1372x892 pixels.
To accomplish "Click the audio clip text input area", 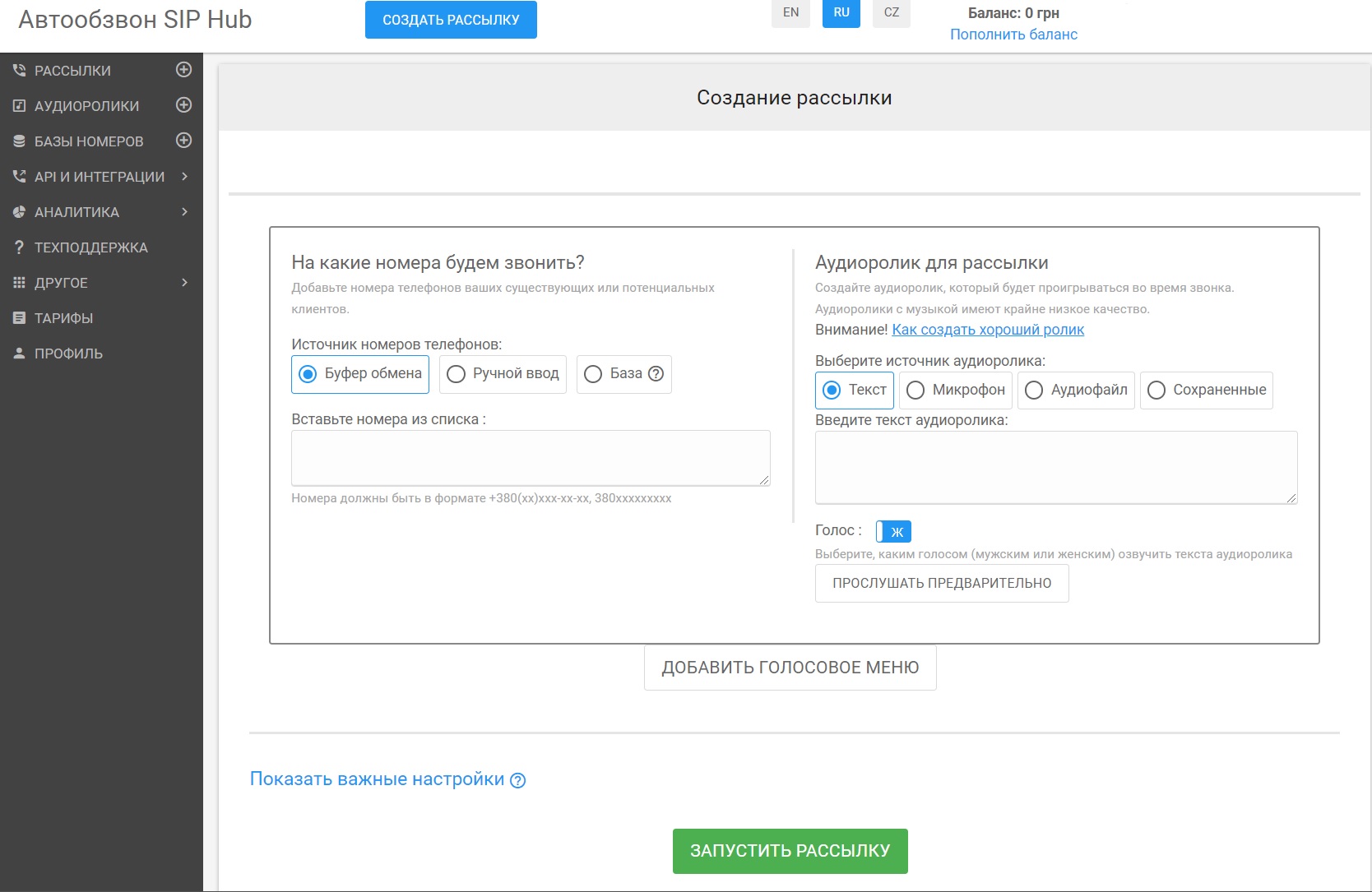I will click(1056, 467).
